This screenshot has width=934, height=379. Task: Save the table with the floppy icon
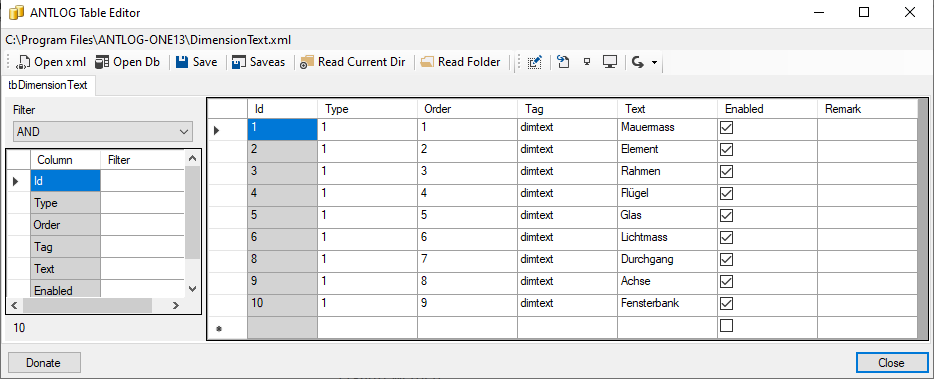[x=182, y=62]
